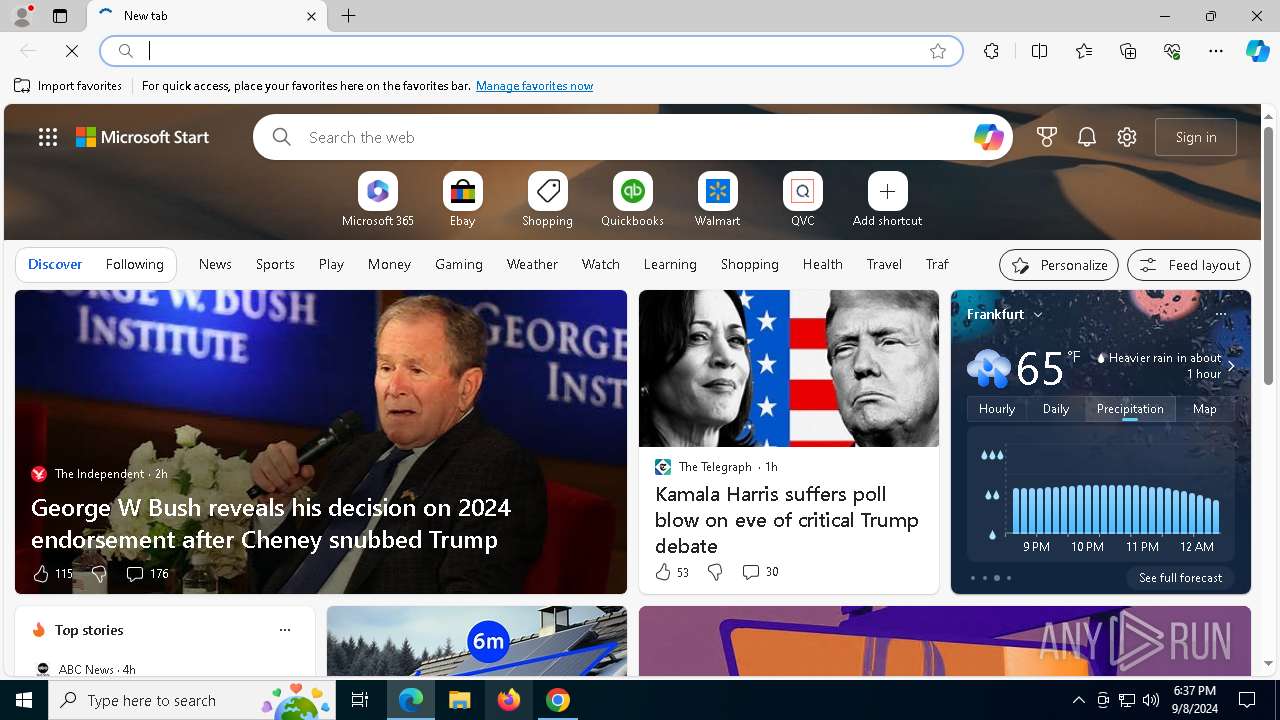This screenshot has height=720, width=1280.
Task: Open page settings gear icon
Action: [1127, 138]
